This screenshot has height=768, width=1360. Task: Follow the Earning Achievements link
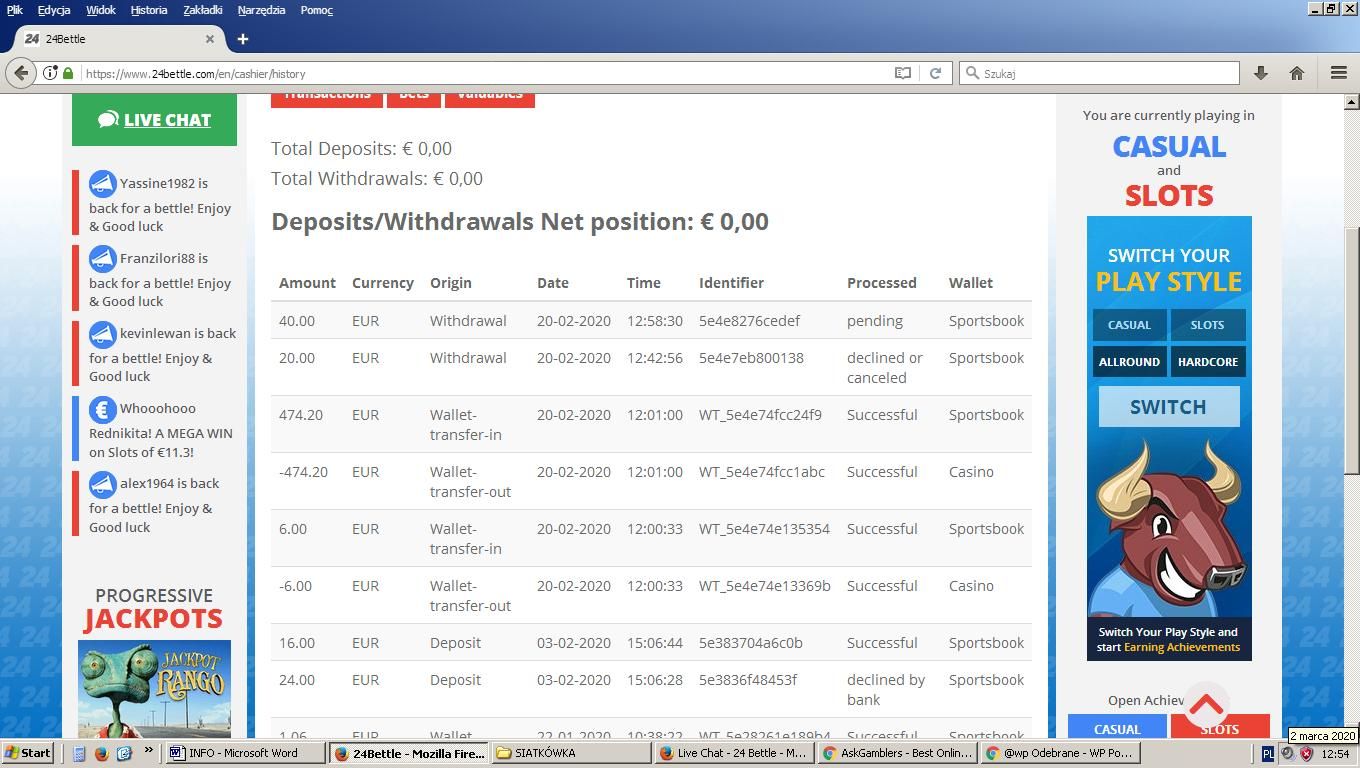coord(1182,647)
